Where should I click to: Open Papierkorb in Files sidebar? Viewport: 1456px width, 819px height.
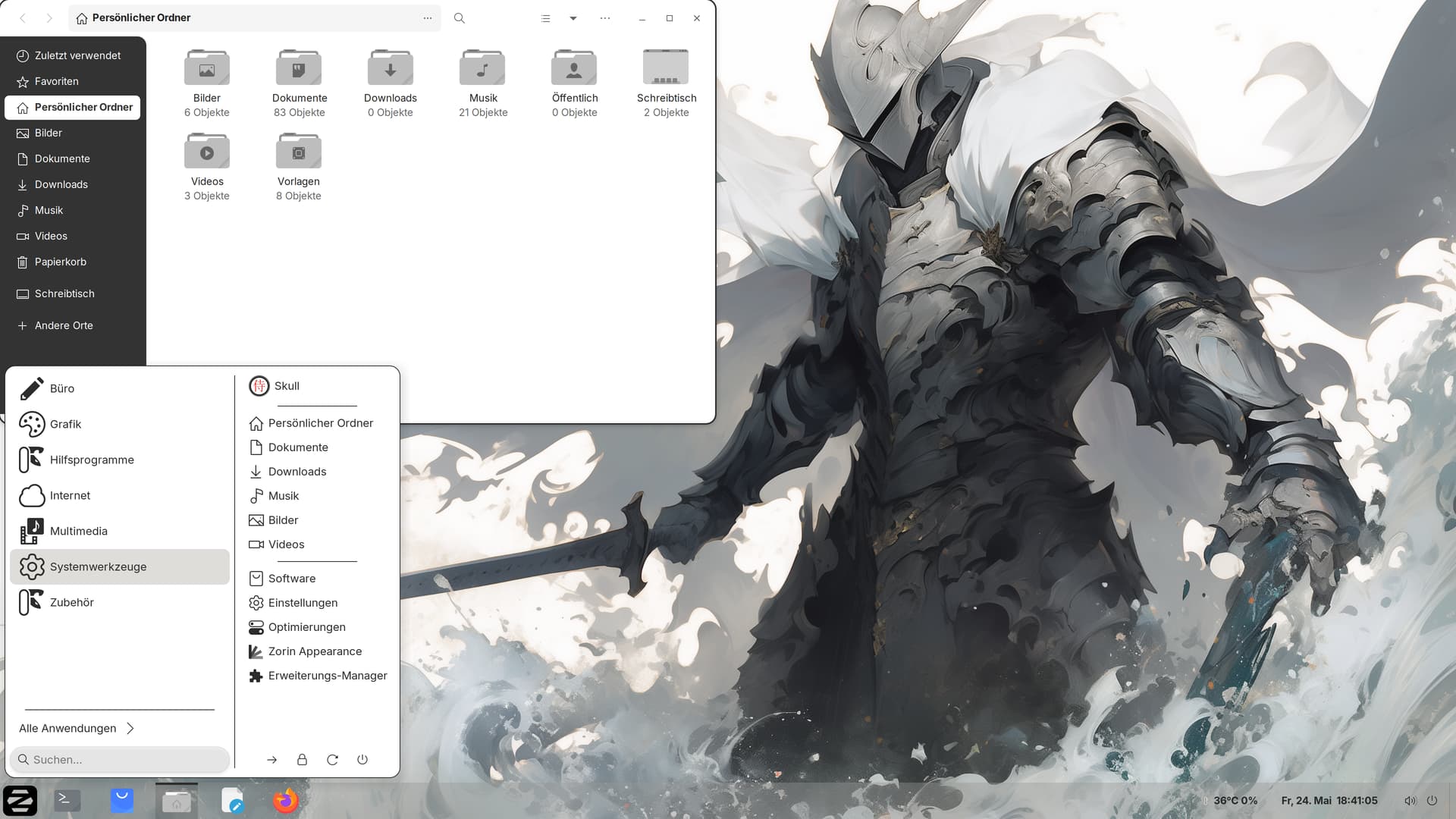[73, 262]
